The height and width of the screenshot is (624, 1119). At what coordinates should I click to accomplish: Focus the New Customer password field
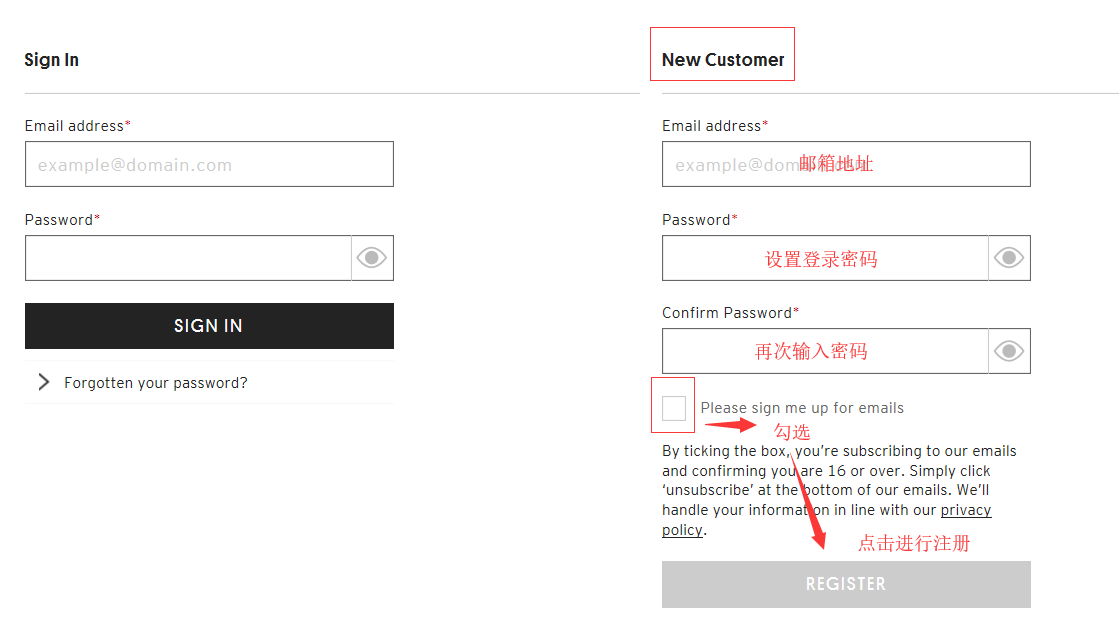[824, 258]
